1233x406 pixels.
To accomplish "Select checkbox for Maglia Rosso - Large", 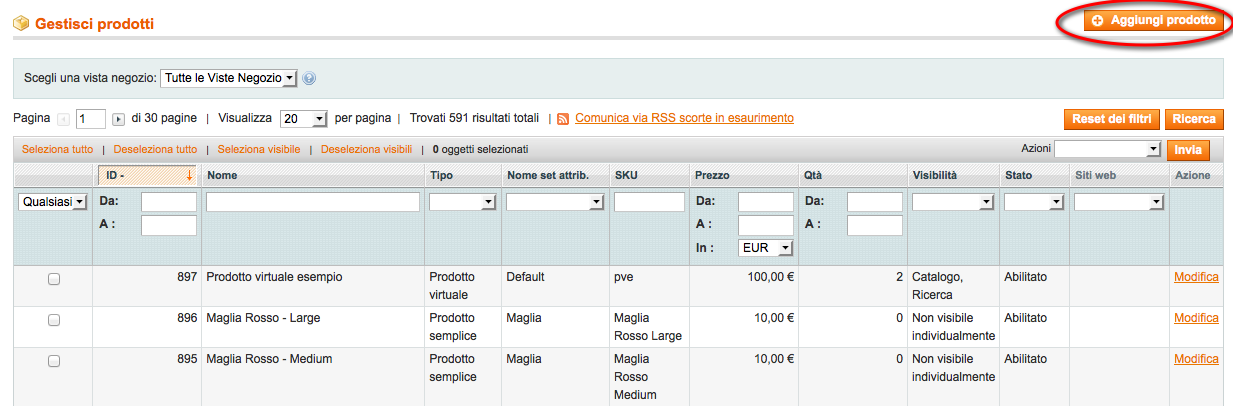I will [54, 320].
